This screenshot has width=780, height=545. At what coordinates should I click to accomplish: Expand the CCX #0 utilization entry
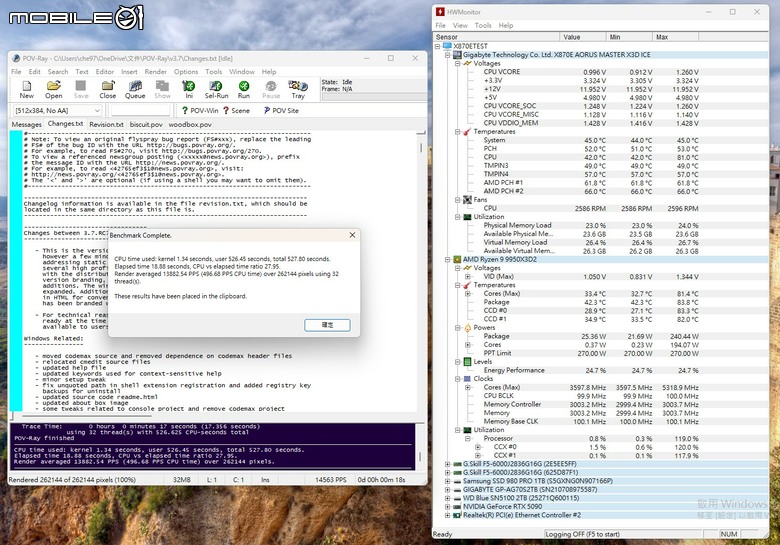pos(477,447)
